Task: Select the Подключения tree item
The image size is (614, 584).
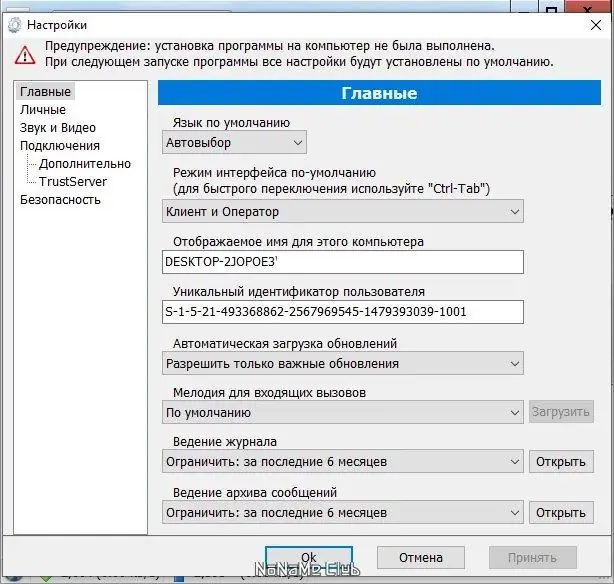Action: click(x=60, y=146)
